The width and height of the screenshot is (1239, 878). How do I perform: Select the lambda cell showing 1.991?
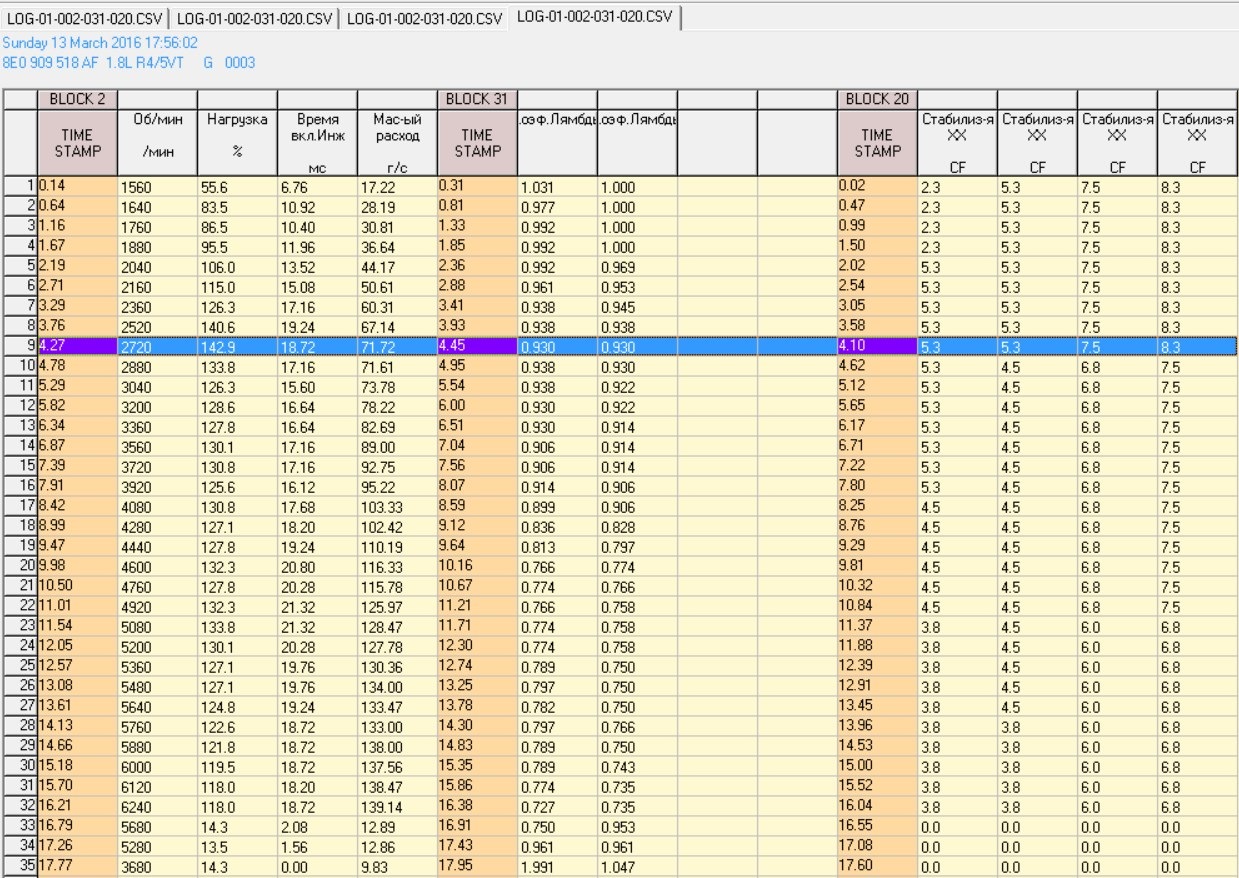click(x=557, y=867)
